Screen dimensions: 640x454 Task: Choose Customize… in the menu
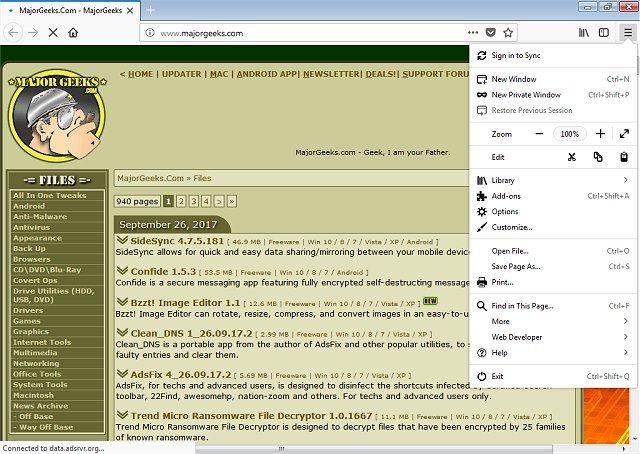coord(553,227)
